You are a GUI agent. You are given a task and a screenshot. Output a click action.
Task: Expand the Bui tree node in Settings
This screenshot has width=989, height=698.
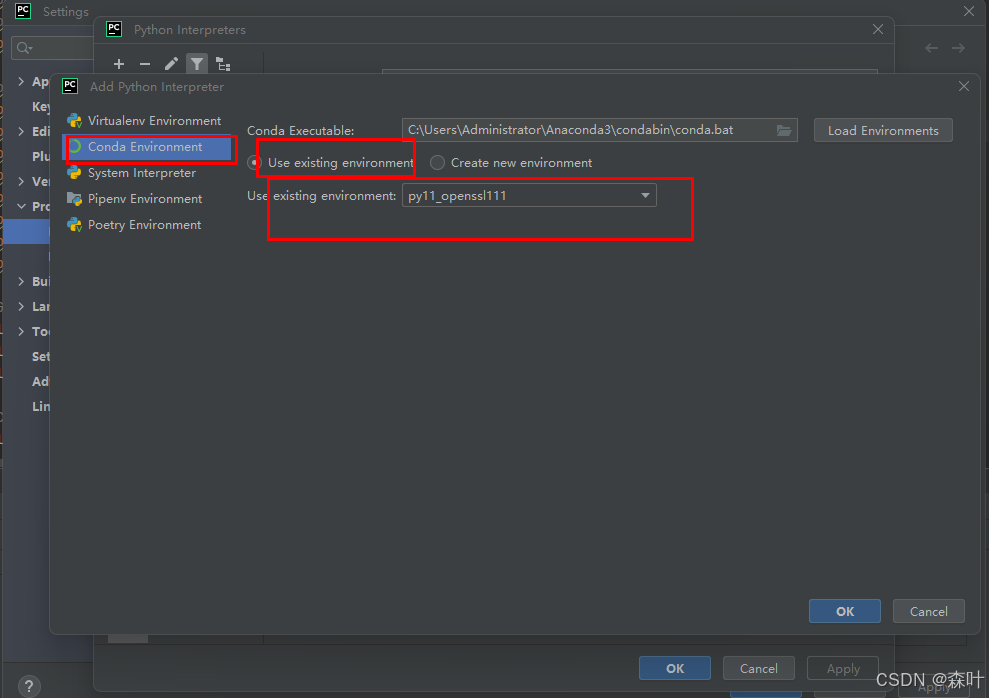tap(21, 281)
